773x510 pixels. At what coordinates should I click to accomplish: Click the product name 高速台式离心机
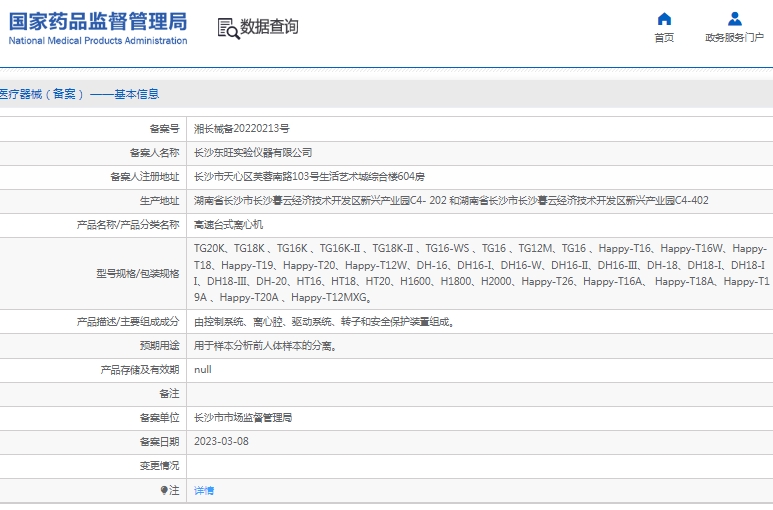pos(228,225)
